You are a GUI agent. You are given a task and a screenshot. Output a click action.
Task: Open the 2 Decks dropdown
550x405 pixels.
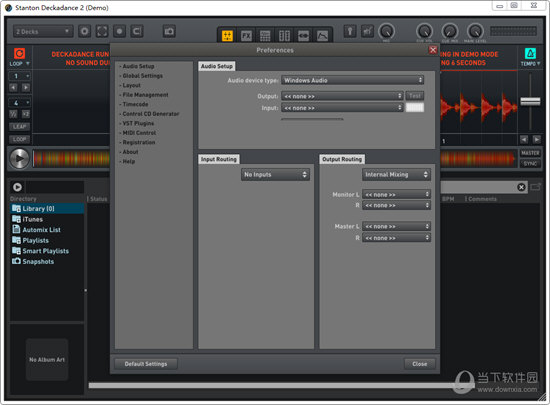43,32
